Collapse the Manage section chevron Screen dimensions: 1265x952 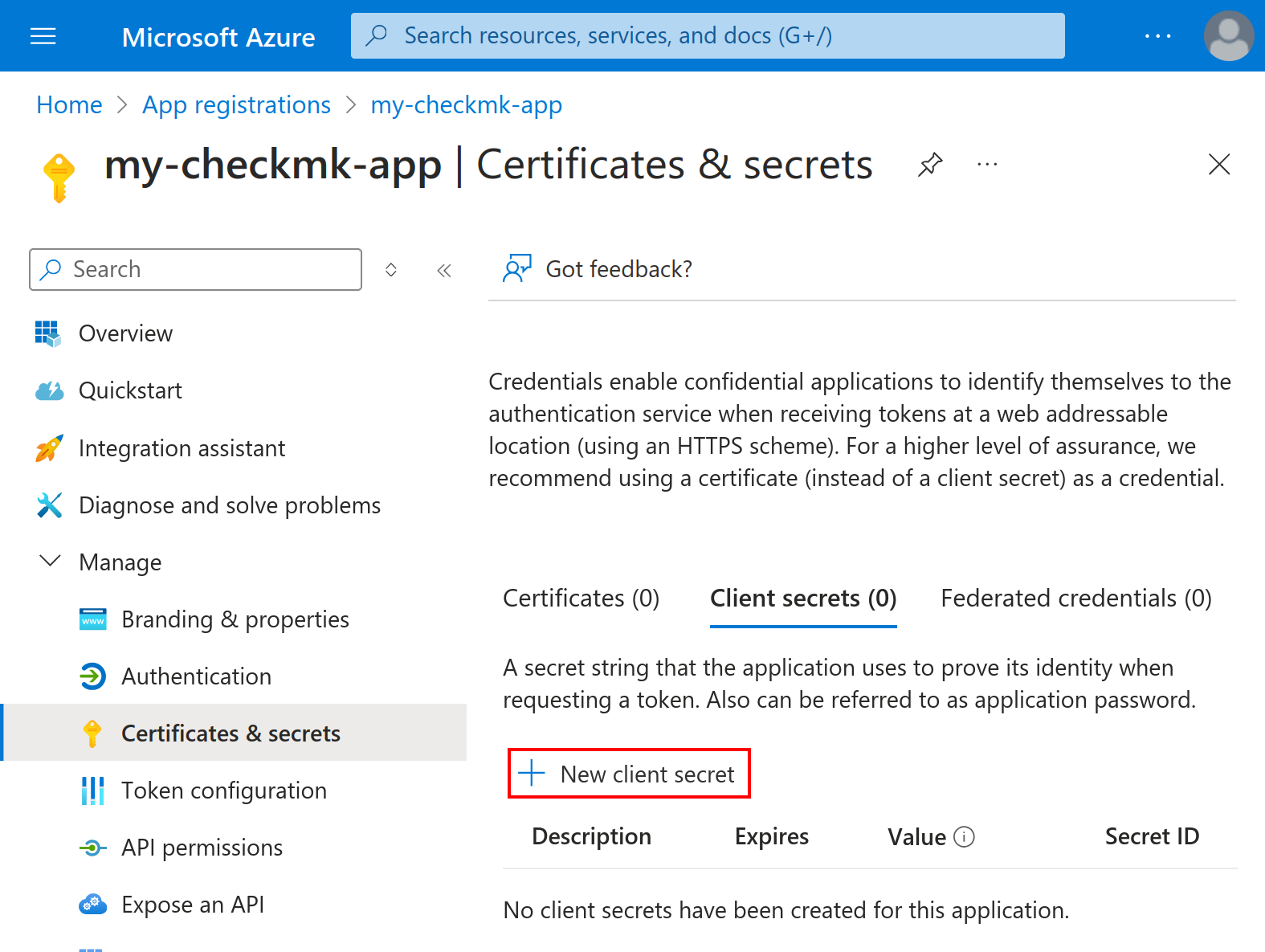pyautogui.click(x=50, y=561)
